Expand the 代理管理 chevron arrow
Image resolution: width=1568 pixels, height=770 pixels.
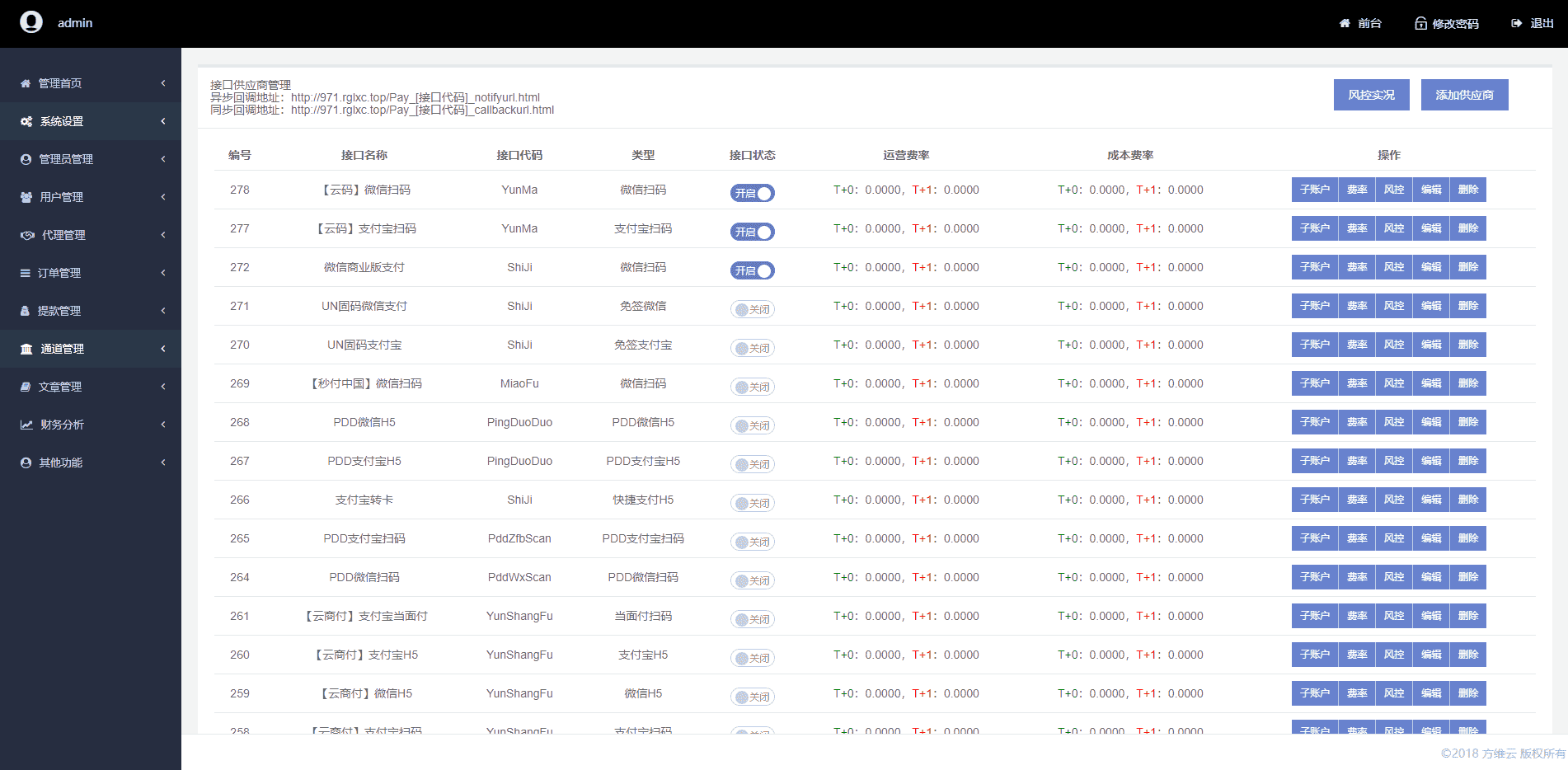point(163,235)
